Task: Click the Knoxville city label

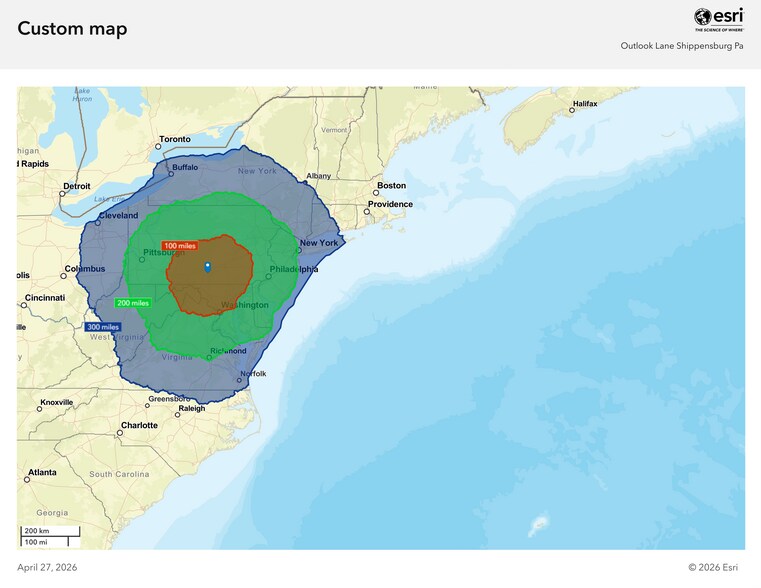Action: [56, 403]
